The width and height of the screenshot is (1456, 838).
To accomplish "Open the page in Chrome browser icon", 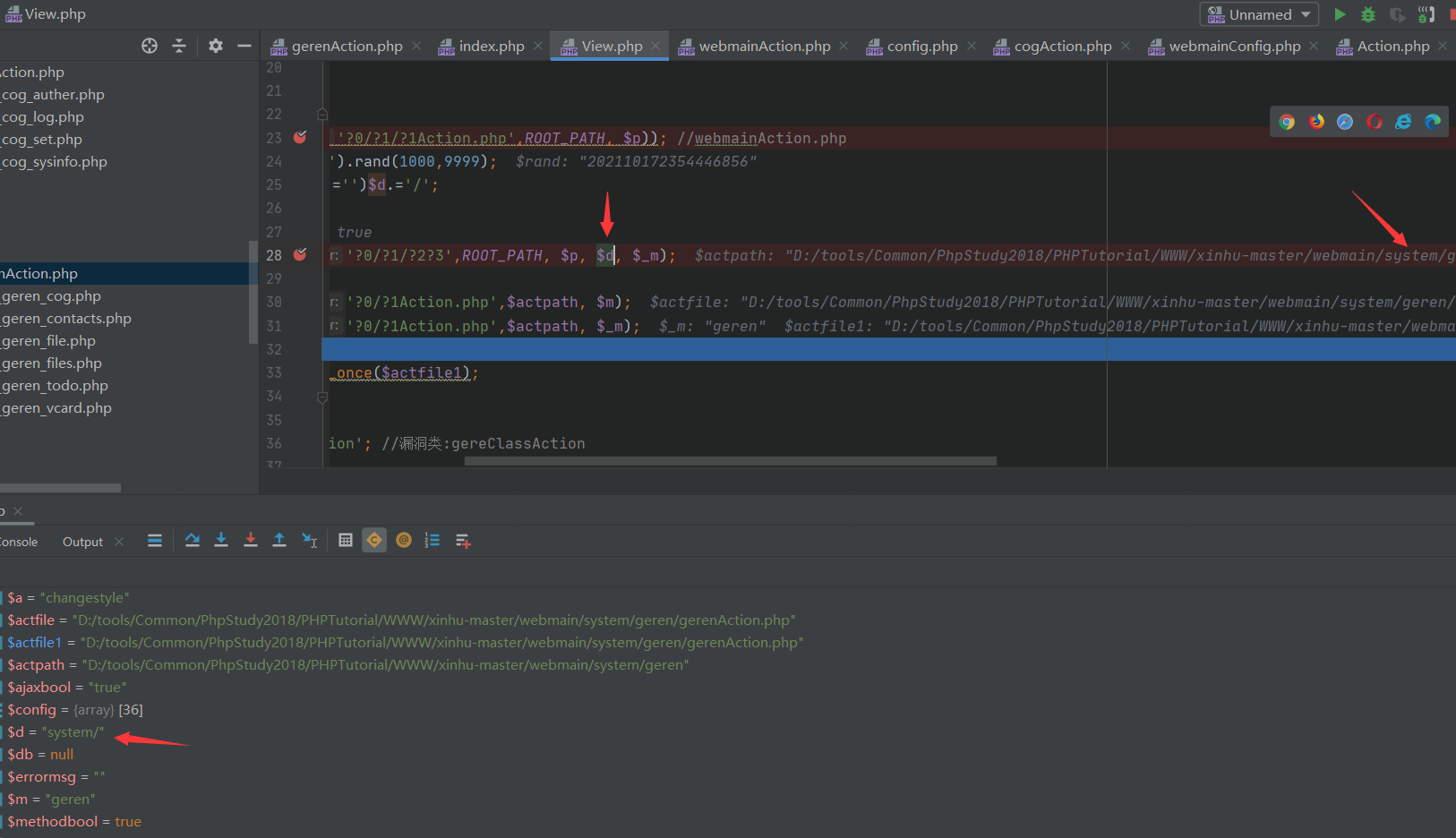I will pos(1287,122).
